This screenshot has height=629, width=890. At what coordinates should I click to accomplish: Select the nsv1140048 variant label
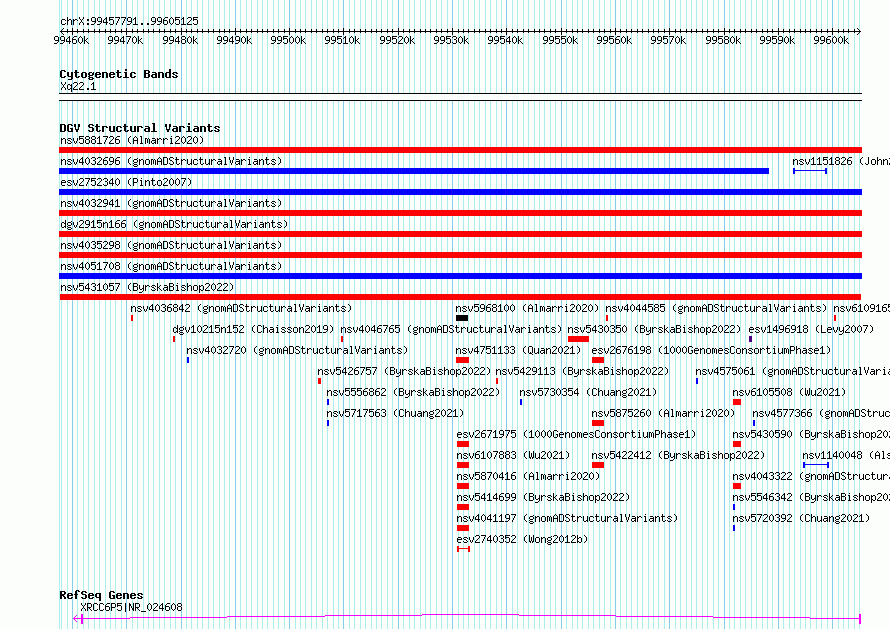(846, 455)
